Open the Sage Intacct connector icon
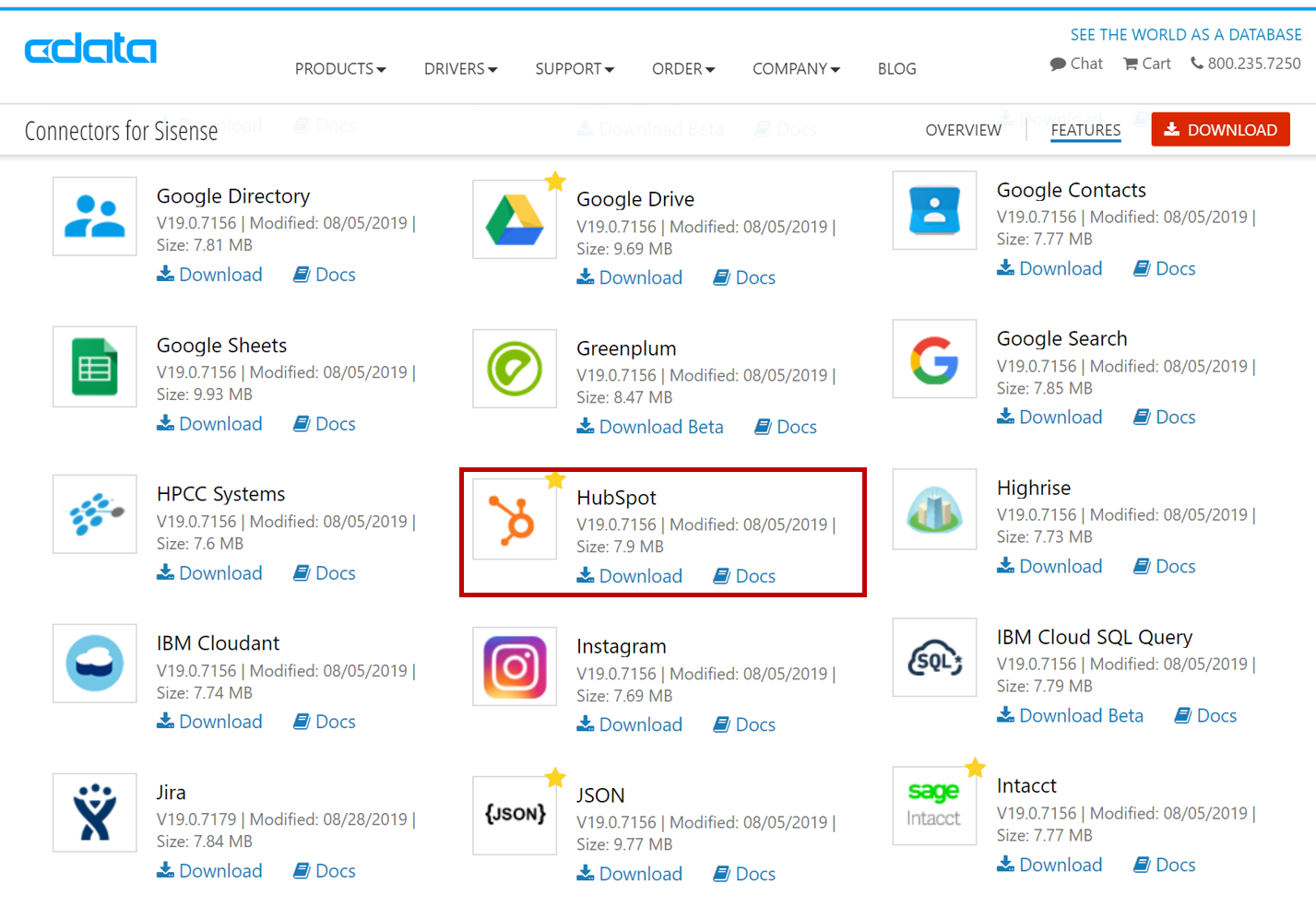Screen dimensions: 1316x907 (x=934, y=806)
